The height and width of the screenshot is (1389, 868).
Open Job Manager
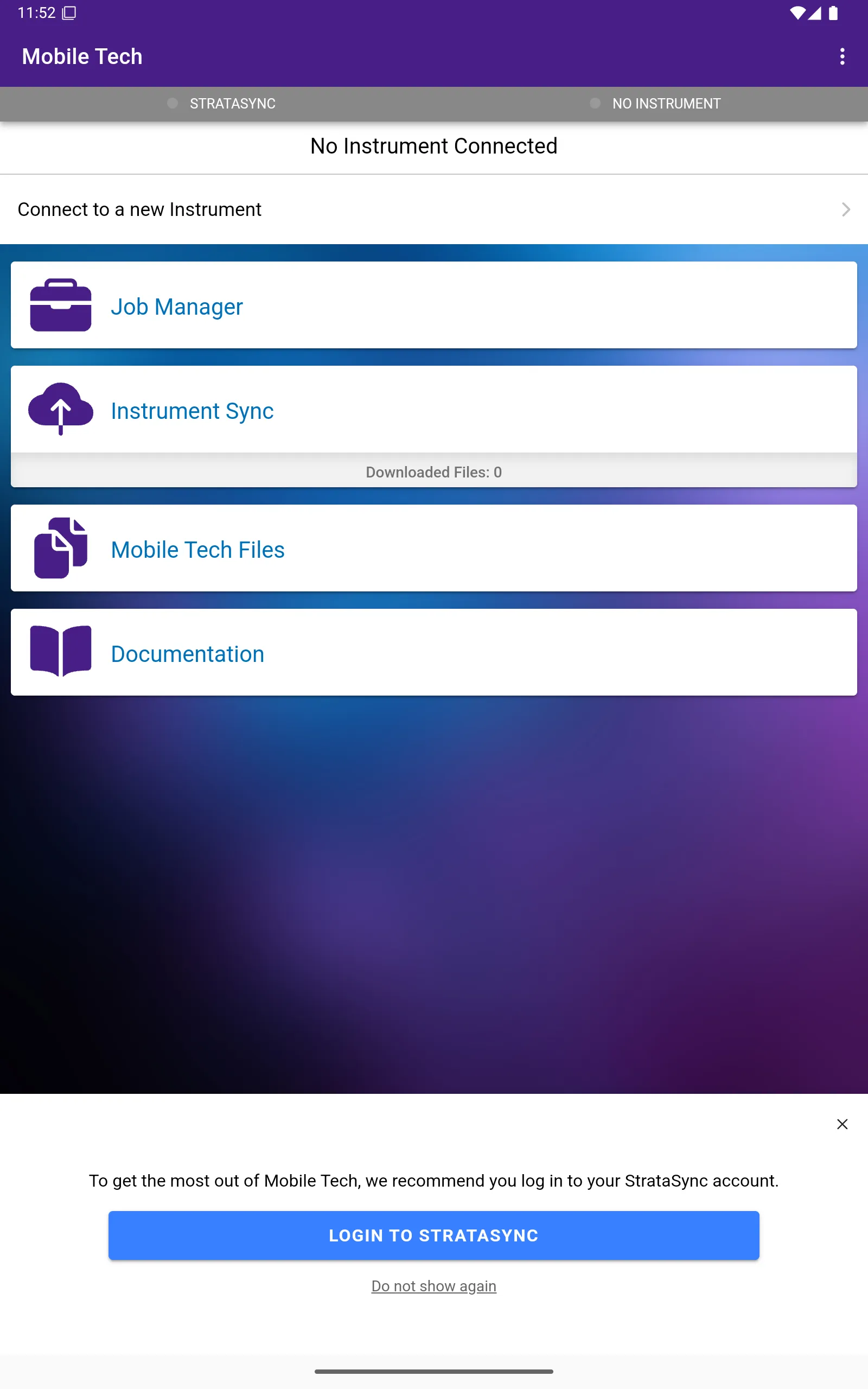(434, 305)
